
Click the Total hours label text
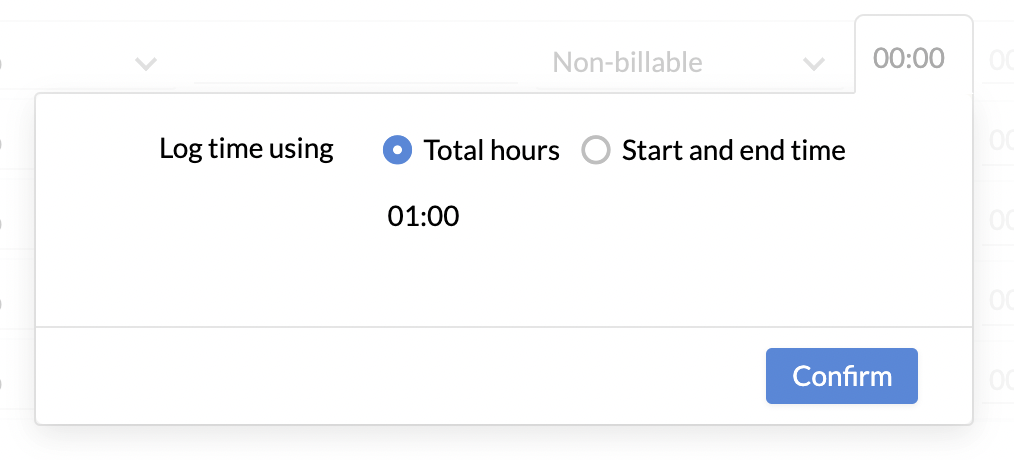tap(491, 151)
